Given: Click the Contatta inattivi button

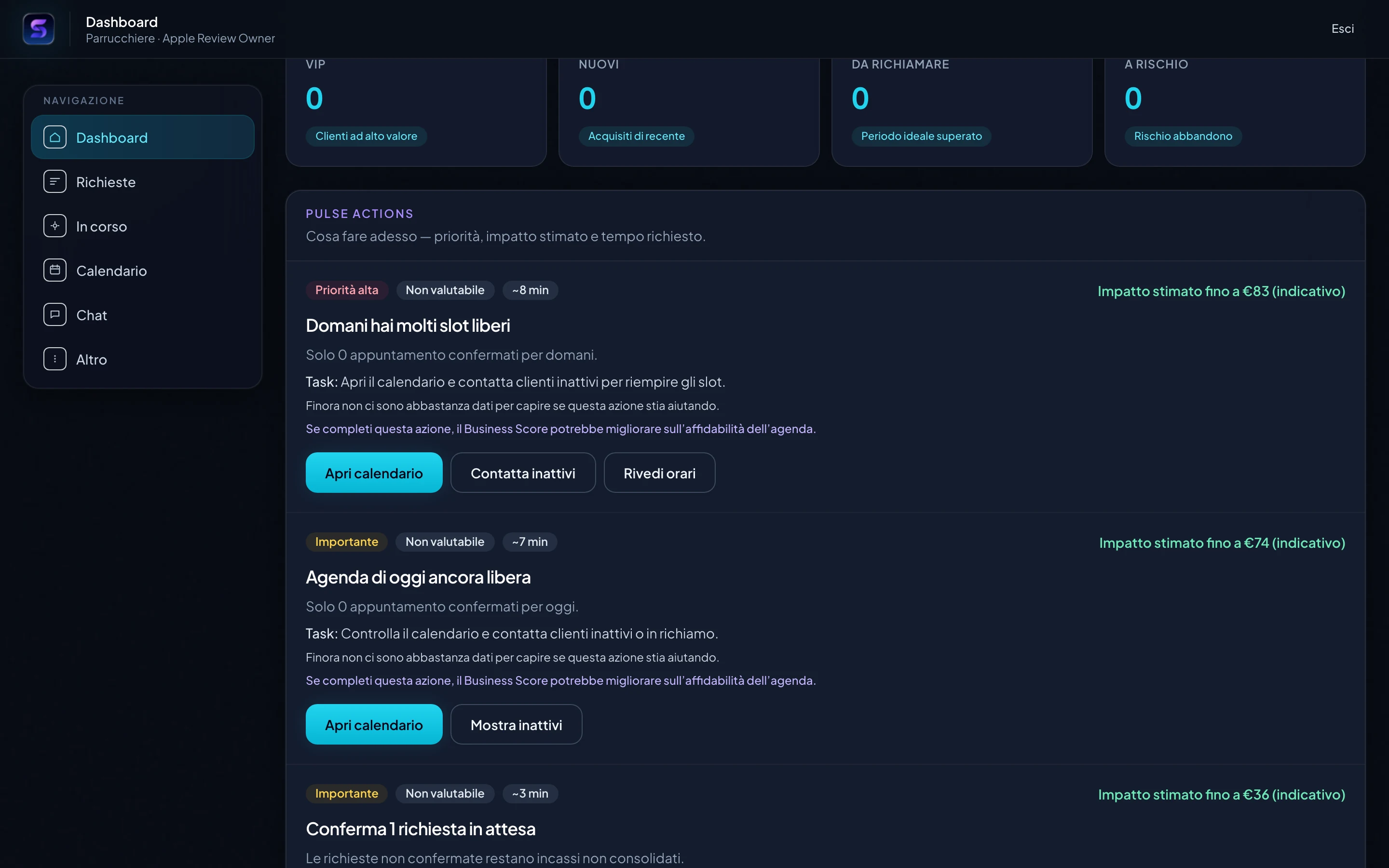Looking at the screenshot, I should [523, 473].
